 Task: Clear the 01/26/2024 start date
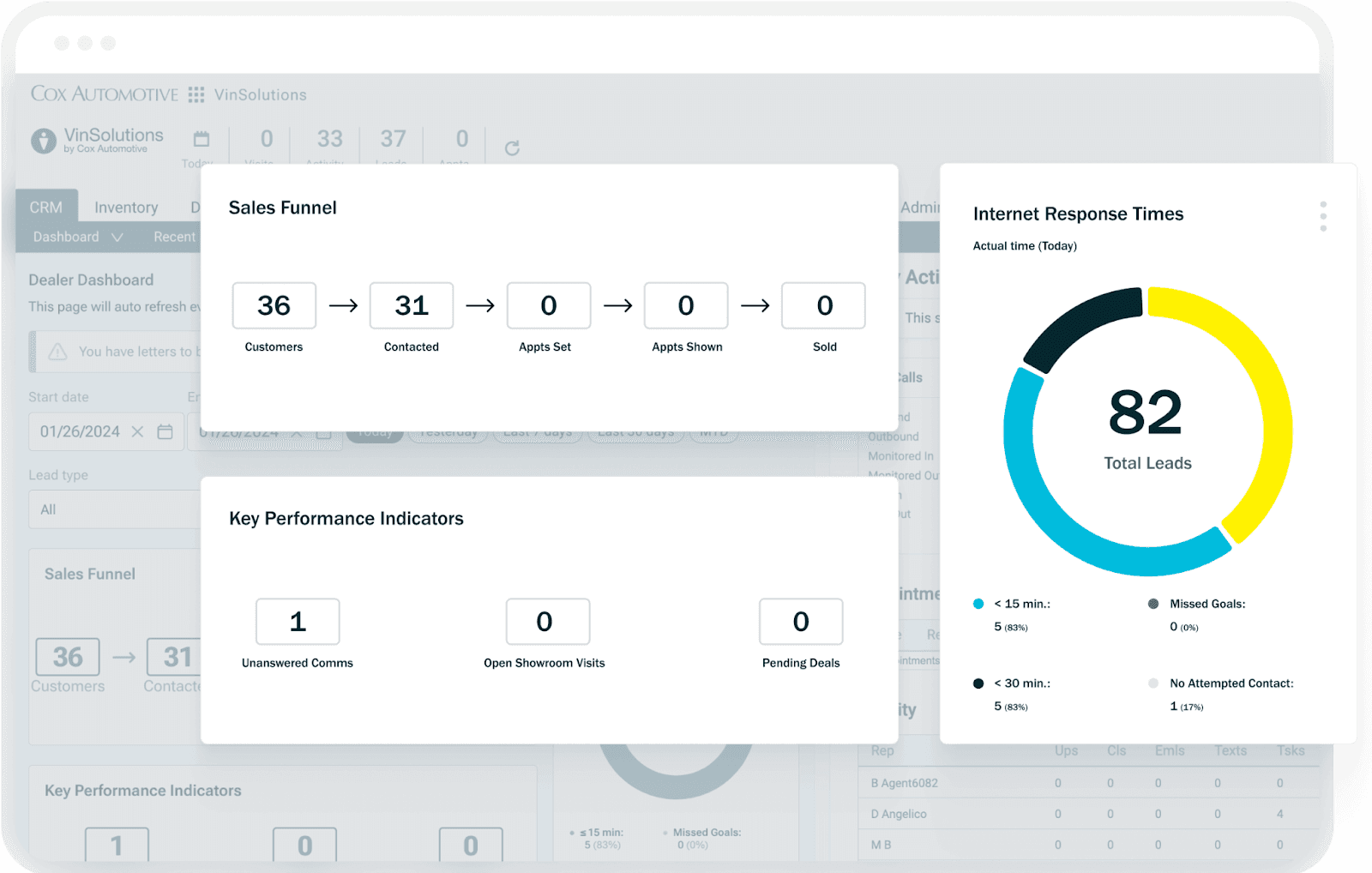137,431
